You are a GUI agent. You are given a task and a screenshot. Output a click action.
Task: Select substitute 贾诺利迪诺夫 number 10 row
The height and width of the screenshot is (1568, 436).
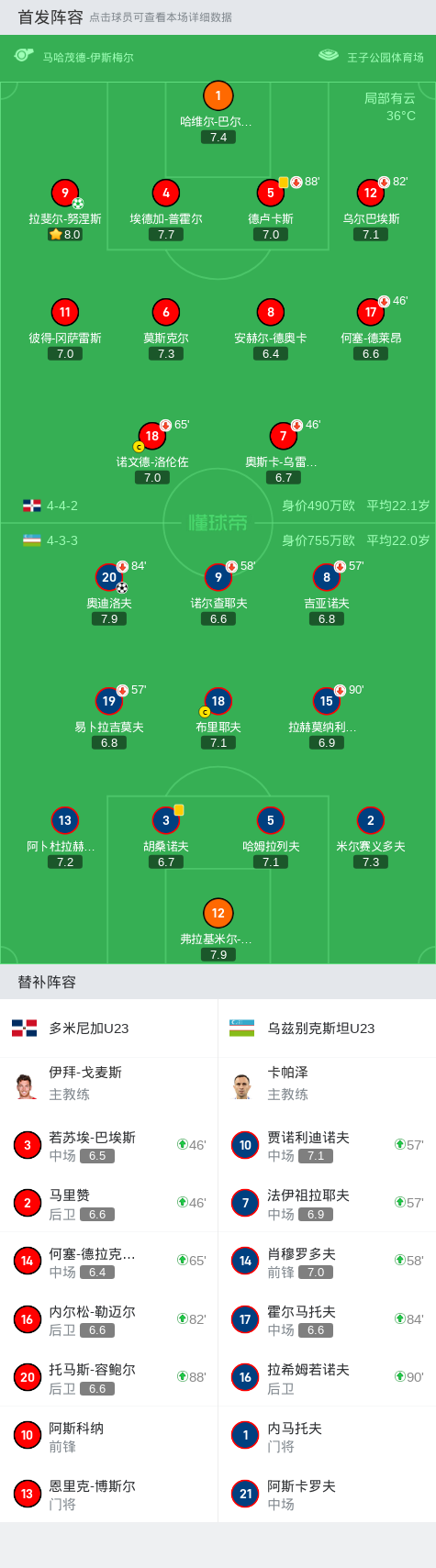(327, 1145)
